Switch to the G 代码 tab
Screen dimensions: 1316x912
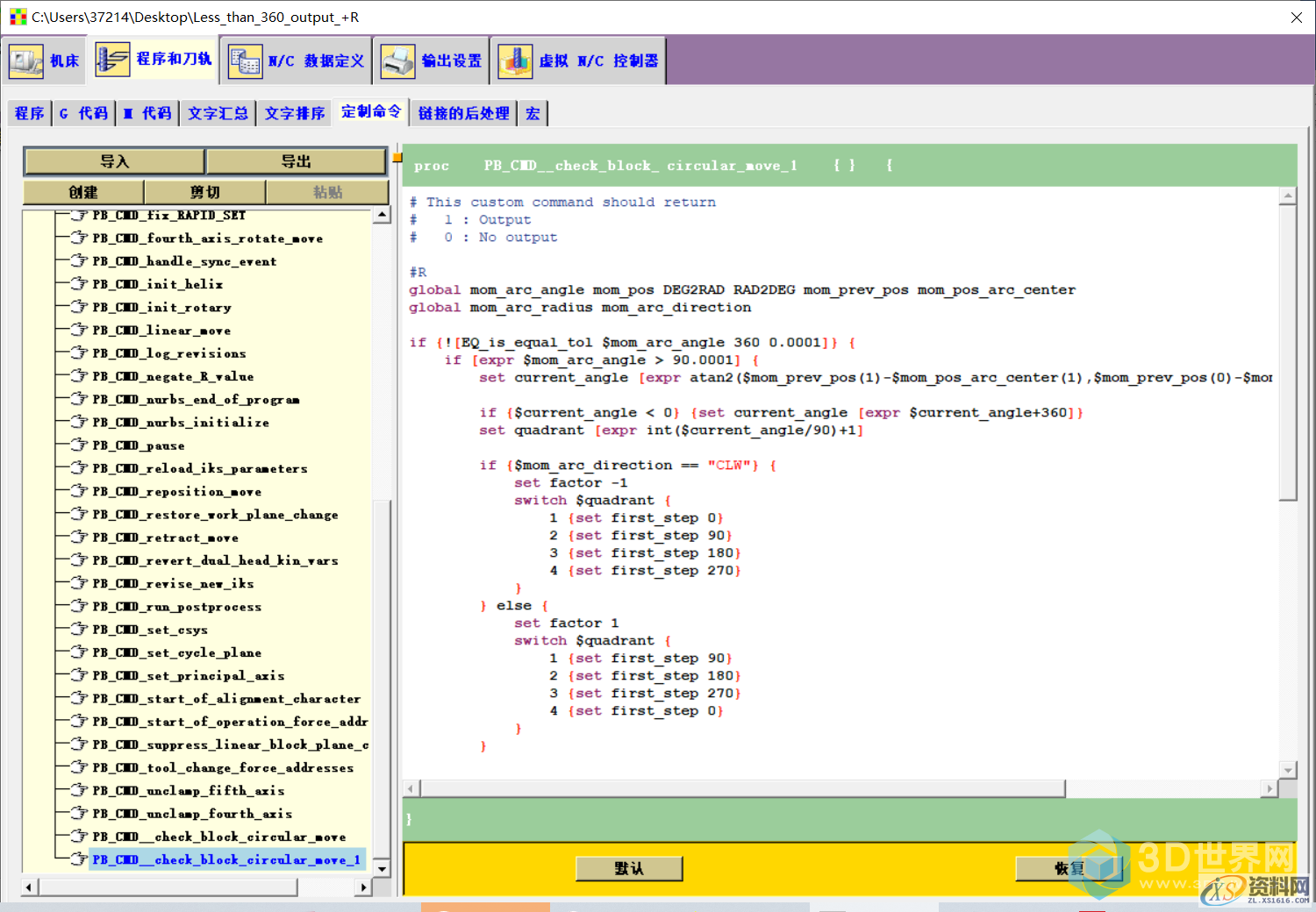(83, 113)
